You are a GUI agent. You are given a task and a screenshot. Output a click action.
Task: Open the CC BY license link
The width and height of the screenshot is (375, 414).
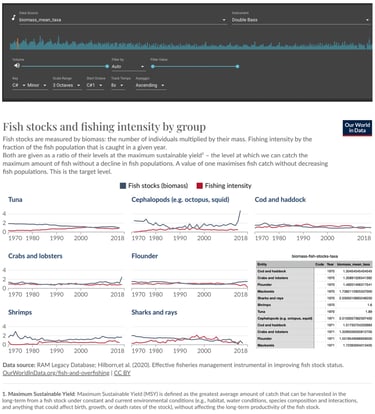[122, 373]
